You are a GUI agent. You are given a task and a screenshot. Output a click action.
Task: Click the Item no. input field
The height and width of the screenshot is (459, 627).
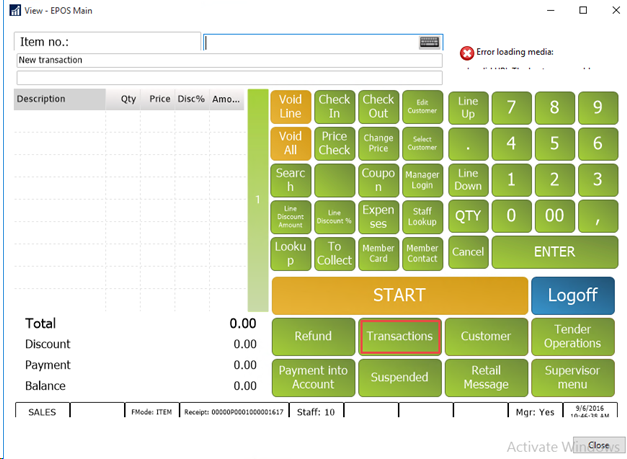coord(312,42)
